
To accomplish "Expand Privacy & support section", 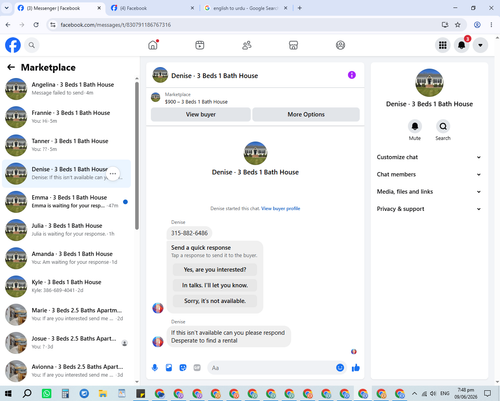I will tap(429, 209).
